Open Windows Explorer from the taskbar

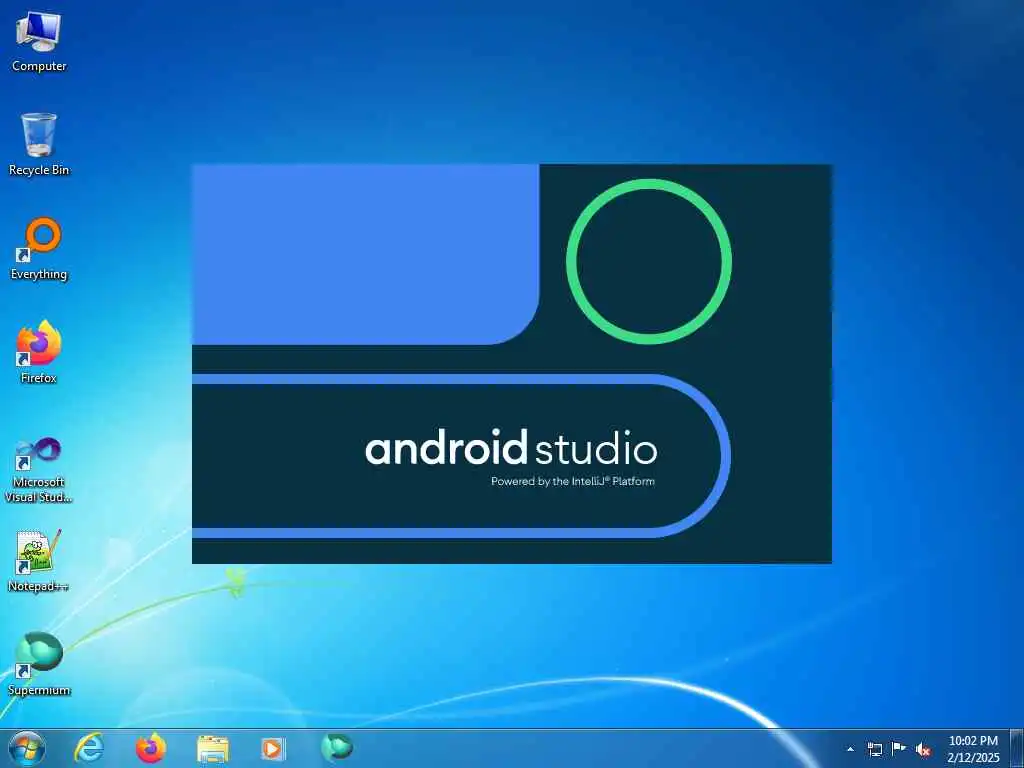pyautogui.click(x=213, y=749)
